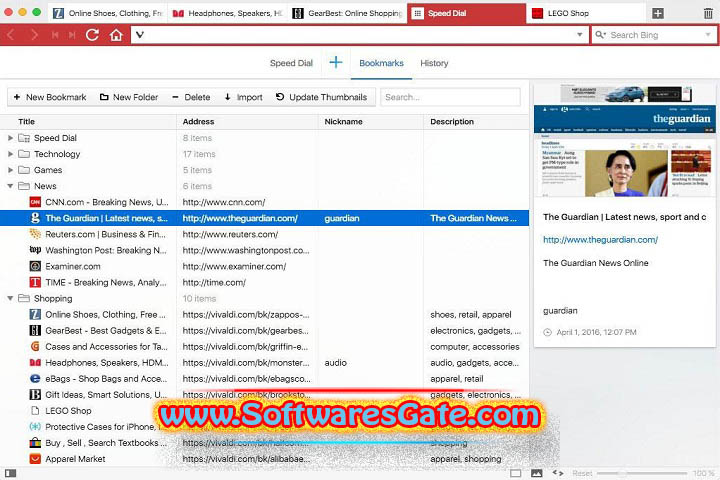The width and height of the screenshot is (720, 480).
Task: Select the Bookmarks section
Action: pyautogui.click(x=381, y=63)
